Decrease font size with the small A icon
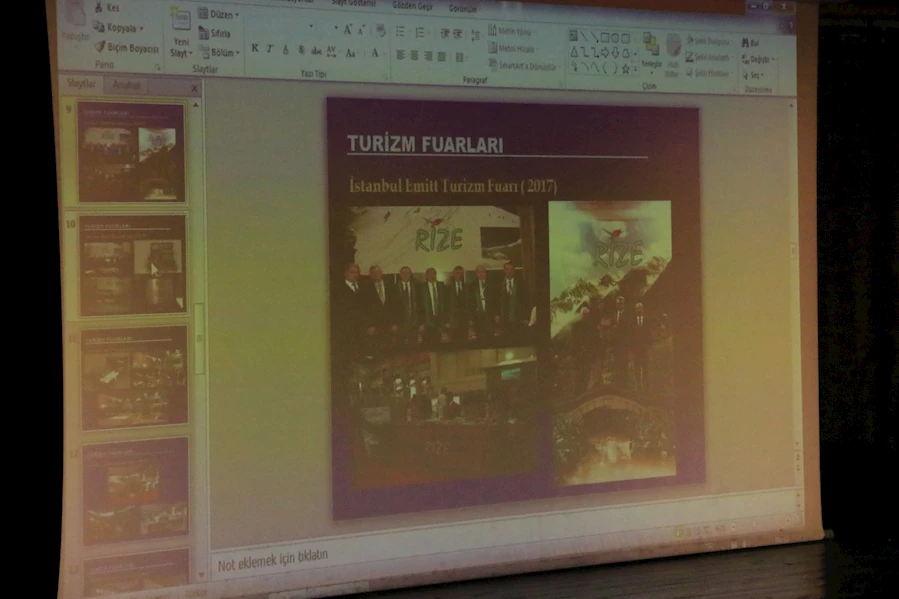This screenshot has width=899, height=599. (361, 30)
